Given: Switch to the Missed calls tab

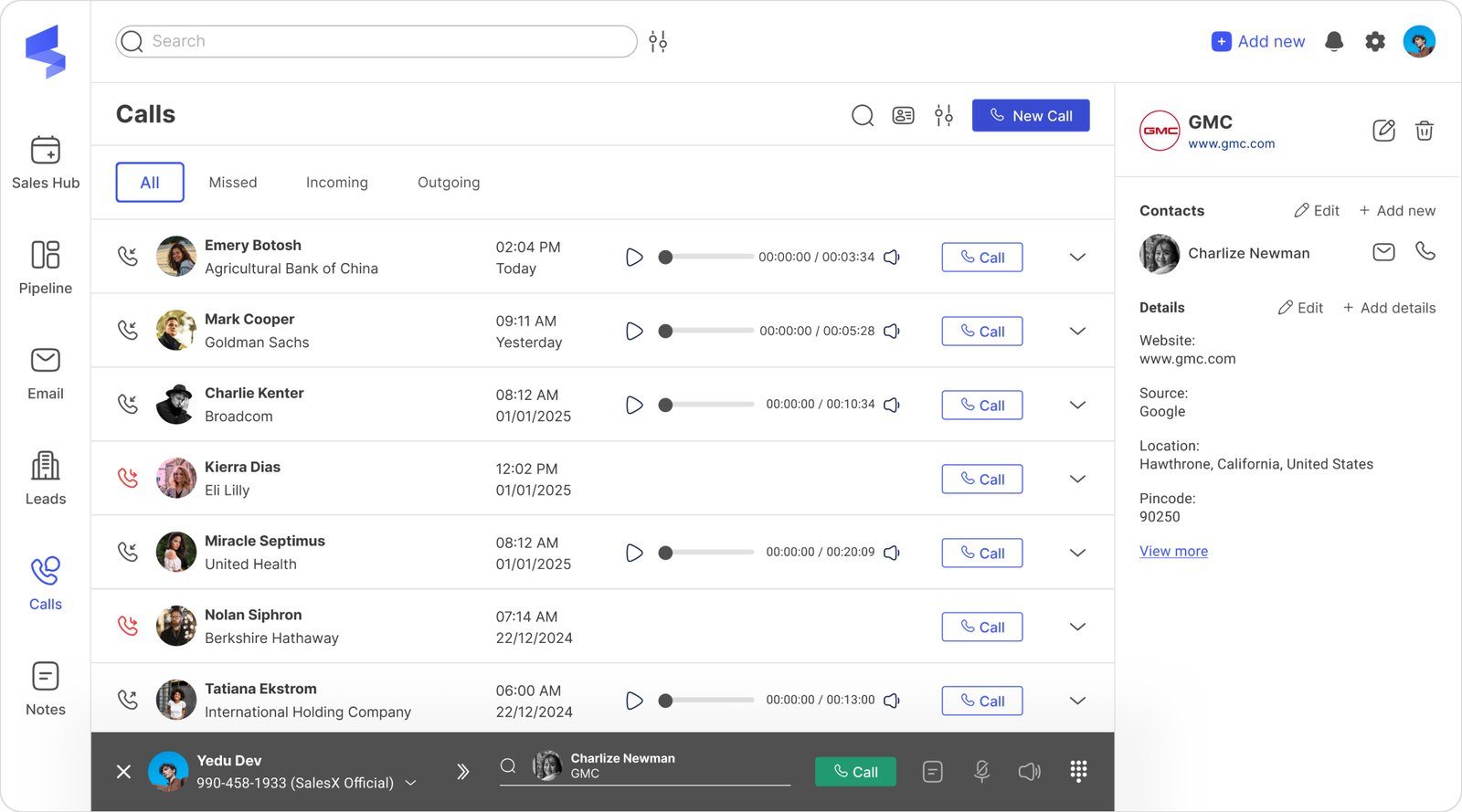Looking at the screenshot, I should [x=233, y=183].
